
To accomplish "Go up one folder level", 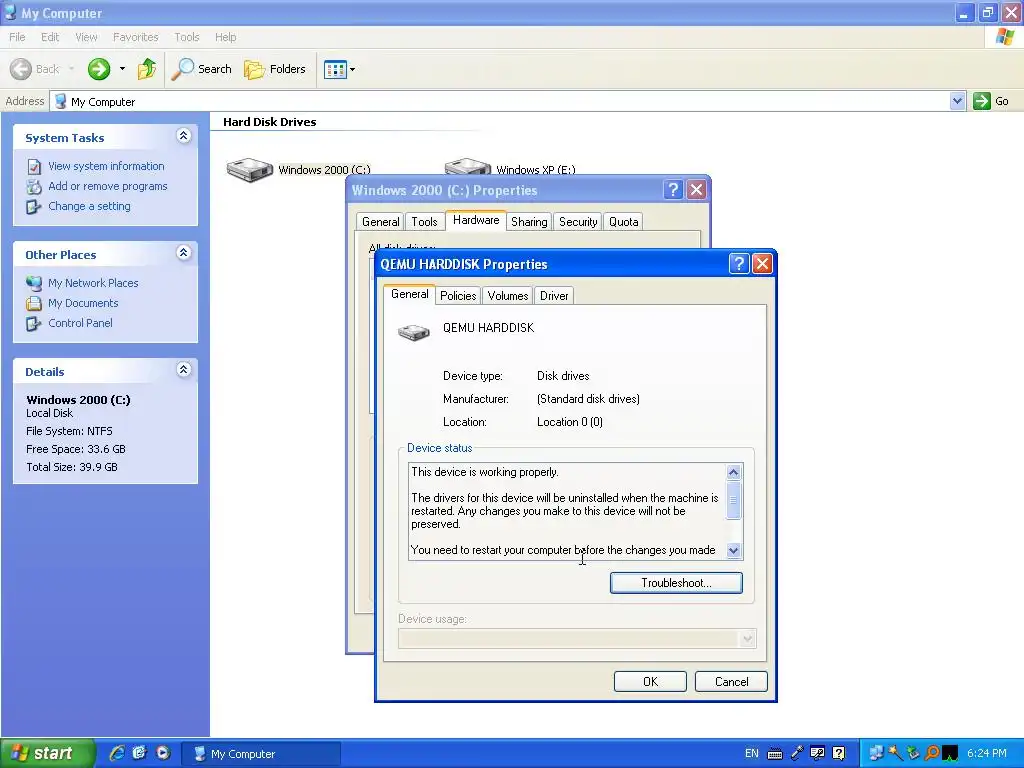I will [x=147, y=69].
